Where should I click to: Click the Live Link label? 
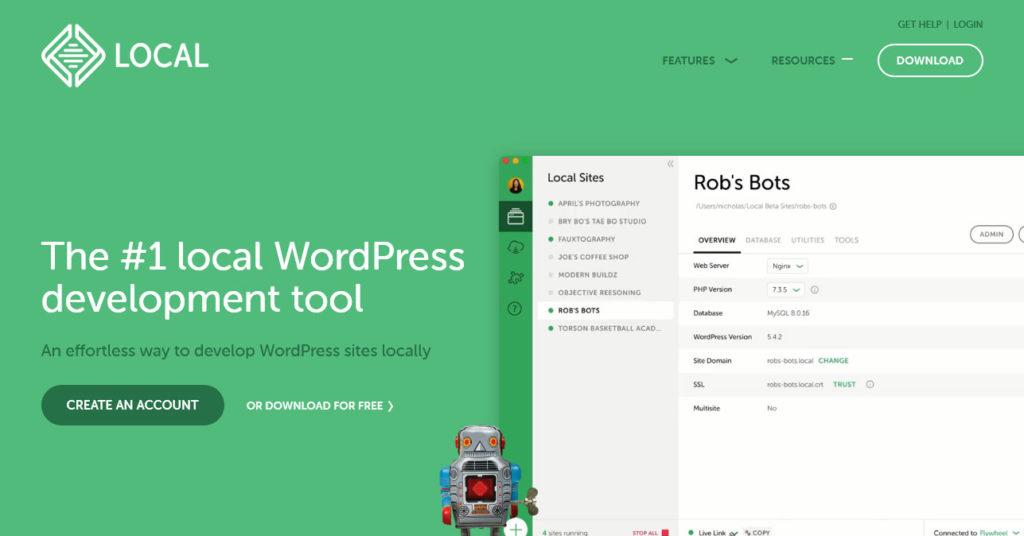(712, 533)
